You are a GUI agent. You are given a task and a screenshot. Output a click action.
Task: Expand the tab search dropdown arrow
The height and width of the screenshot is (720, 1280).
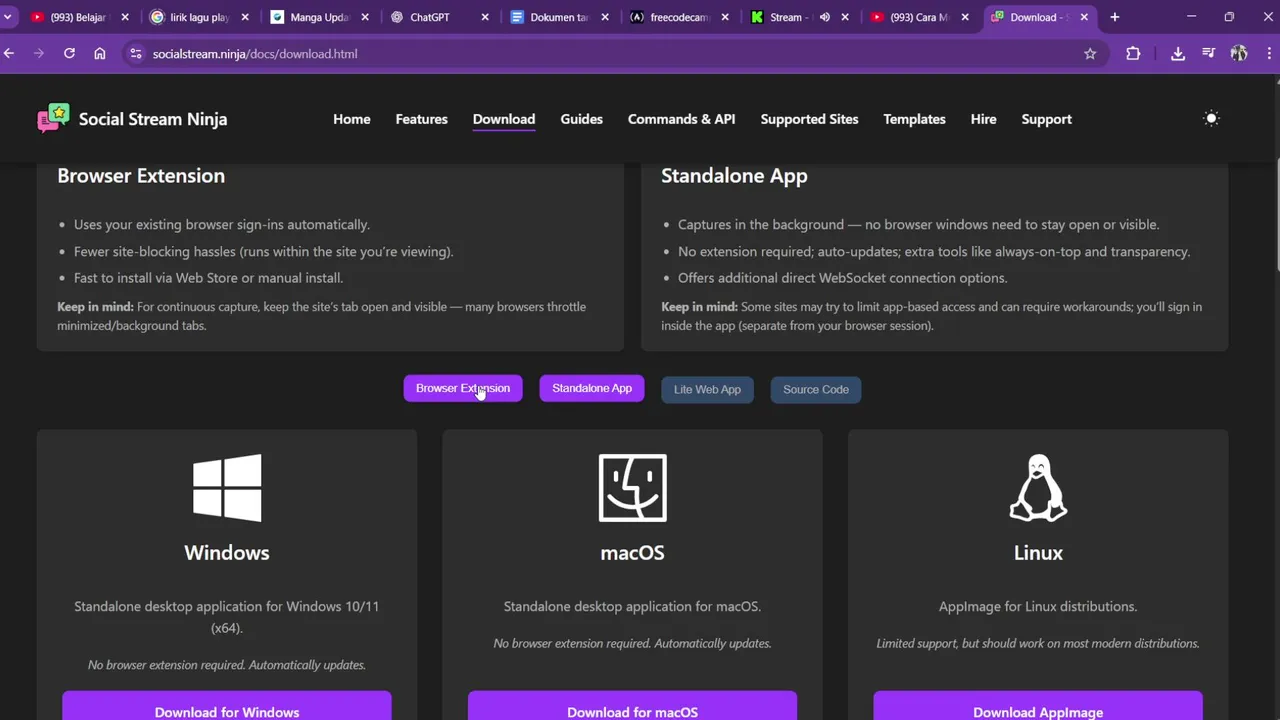pos(7,17)
